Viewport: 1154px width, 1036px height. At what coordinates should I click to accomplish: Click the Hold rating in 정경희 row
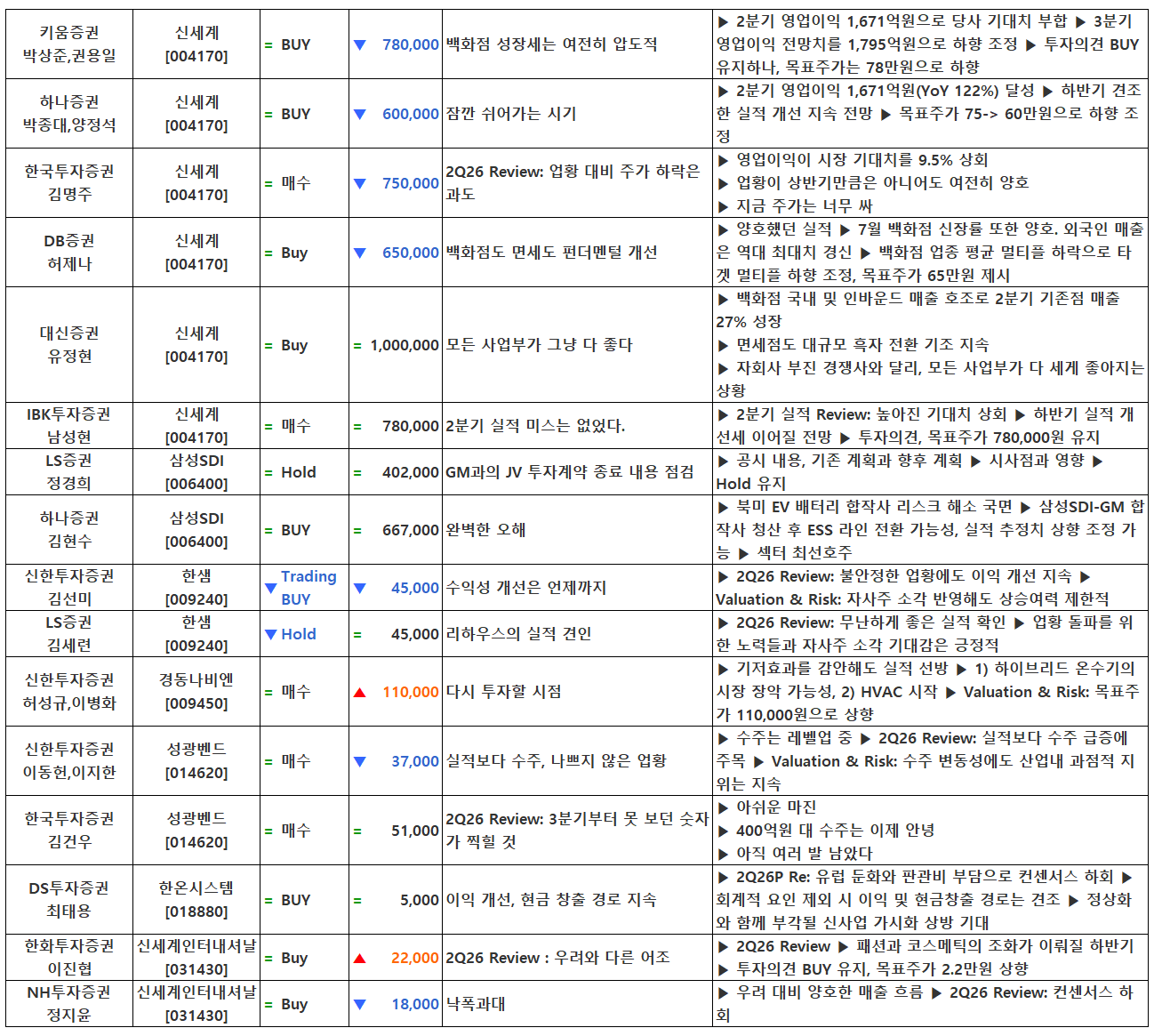click(299, 472)
